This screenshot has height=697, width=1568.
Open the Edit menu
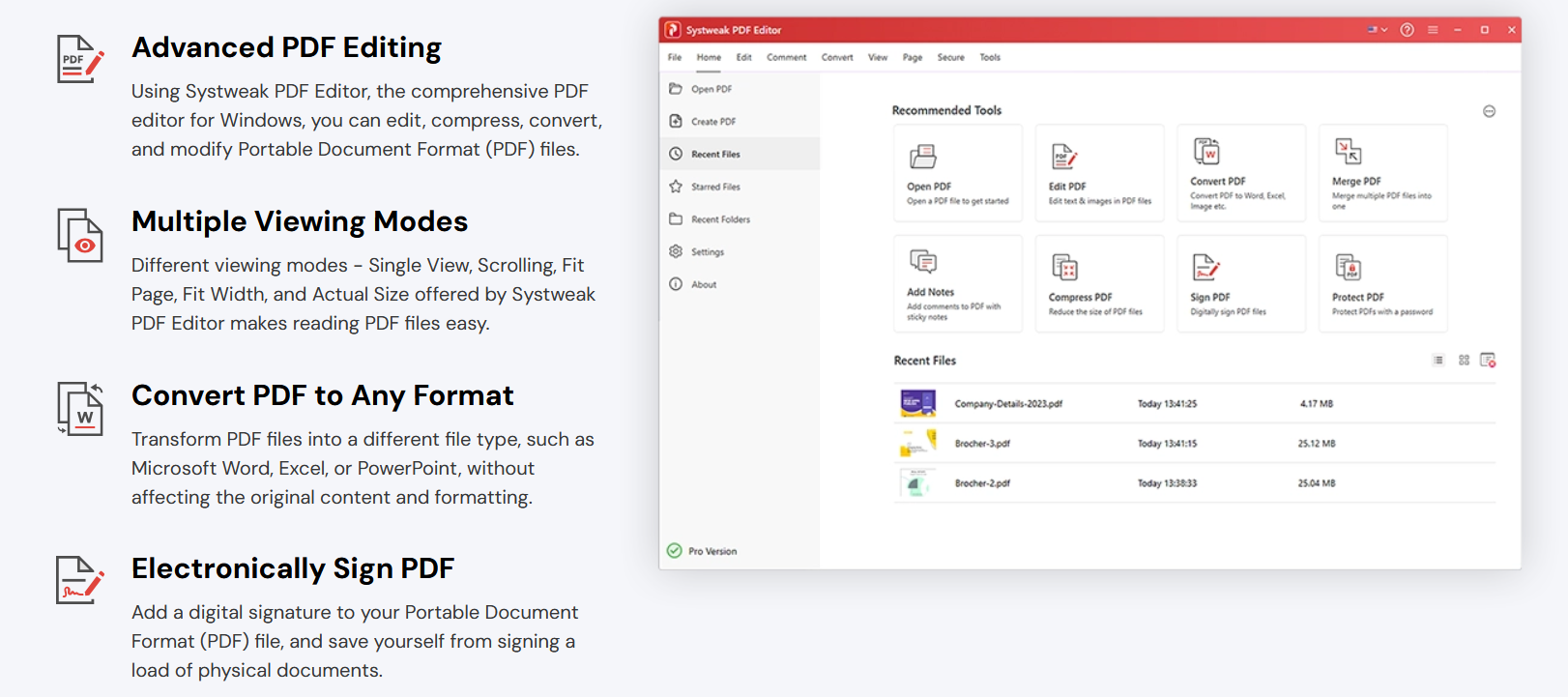point(743,57)
